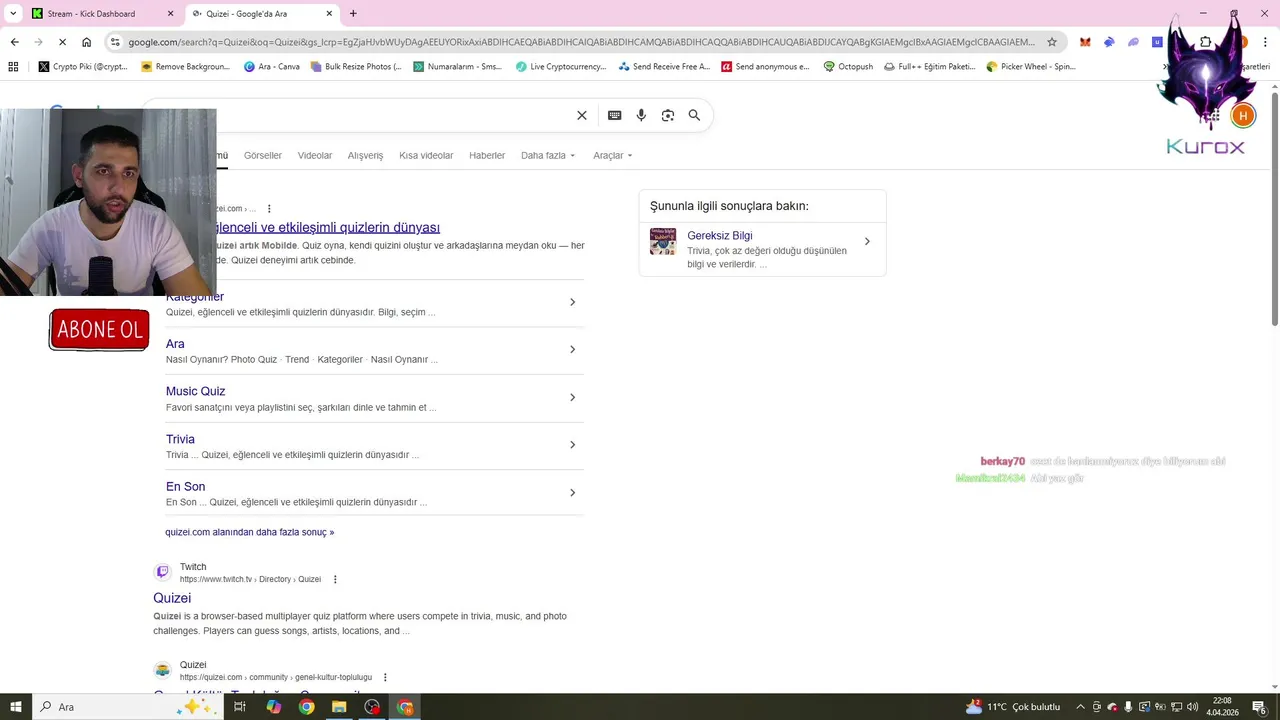
Task: Open Live Cryptocurrency bookmark
Action: tap(561, 67)
